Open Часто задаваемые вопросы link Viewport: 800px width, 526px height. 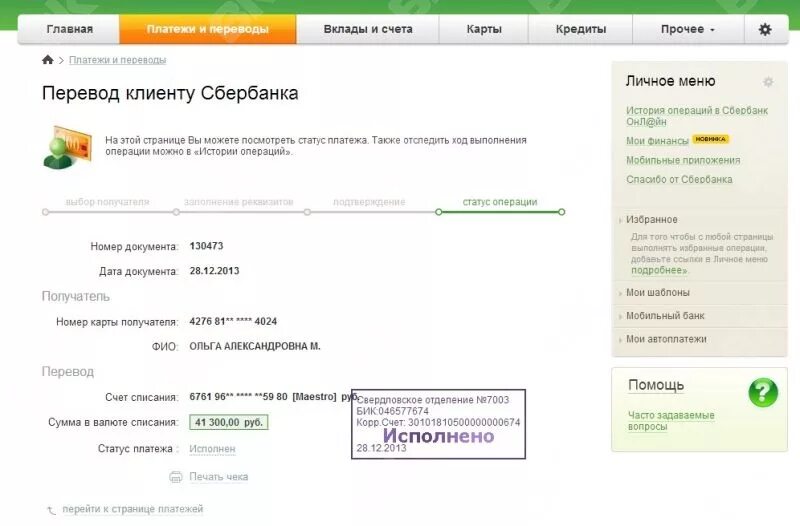point(671,421)
